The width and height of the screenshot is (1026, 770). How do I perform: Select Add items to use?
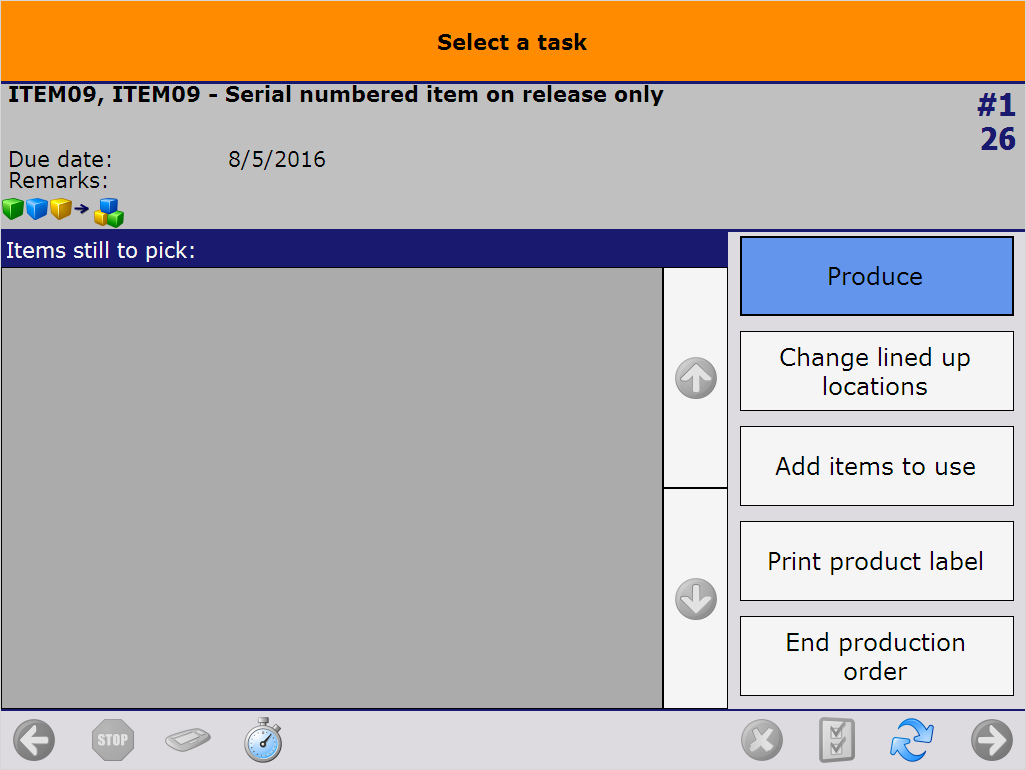(876, 466)
